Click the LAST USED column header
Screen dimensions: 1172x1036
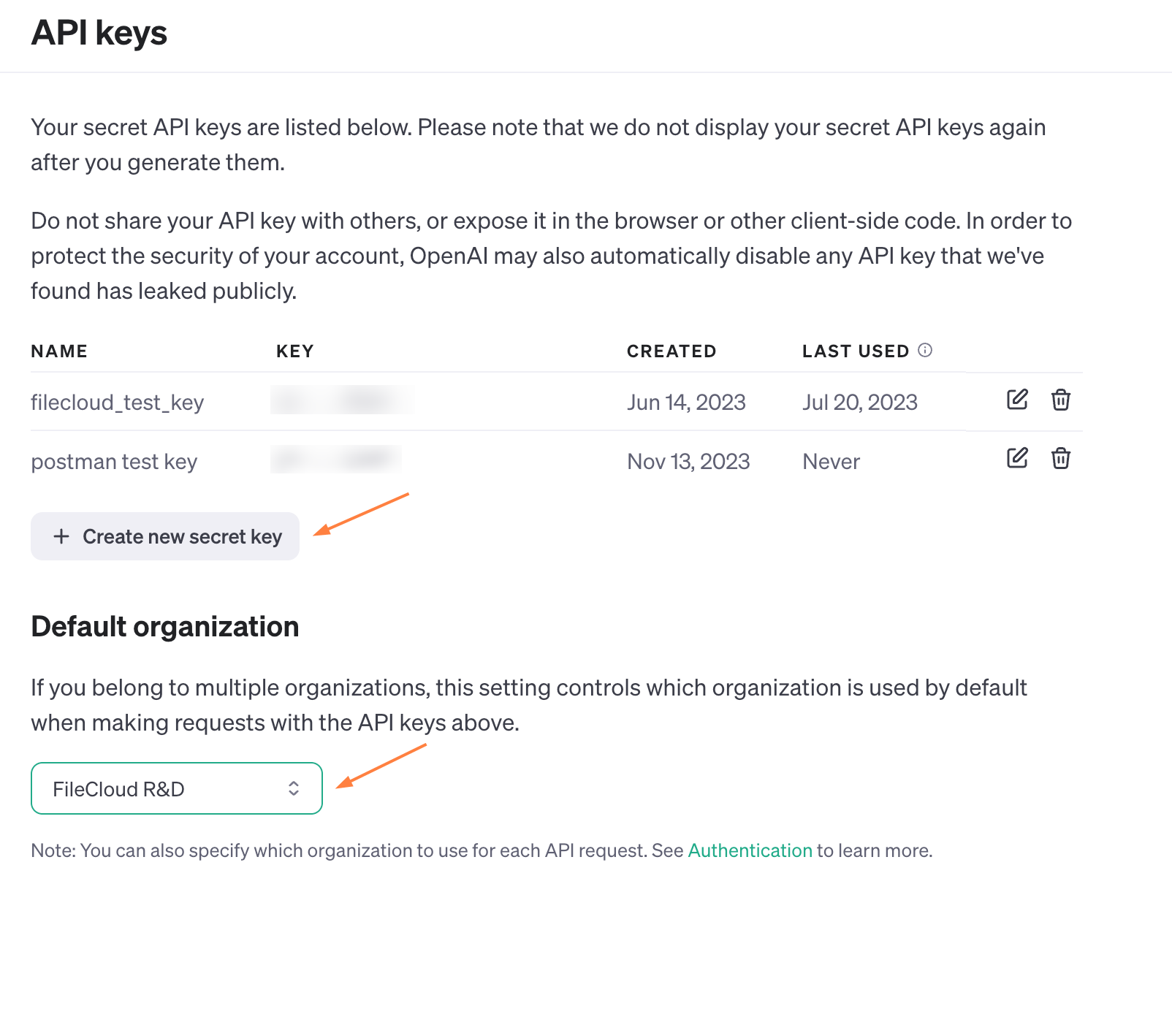pyautogui.click(x=855, y=351)
